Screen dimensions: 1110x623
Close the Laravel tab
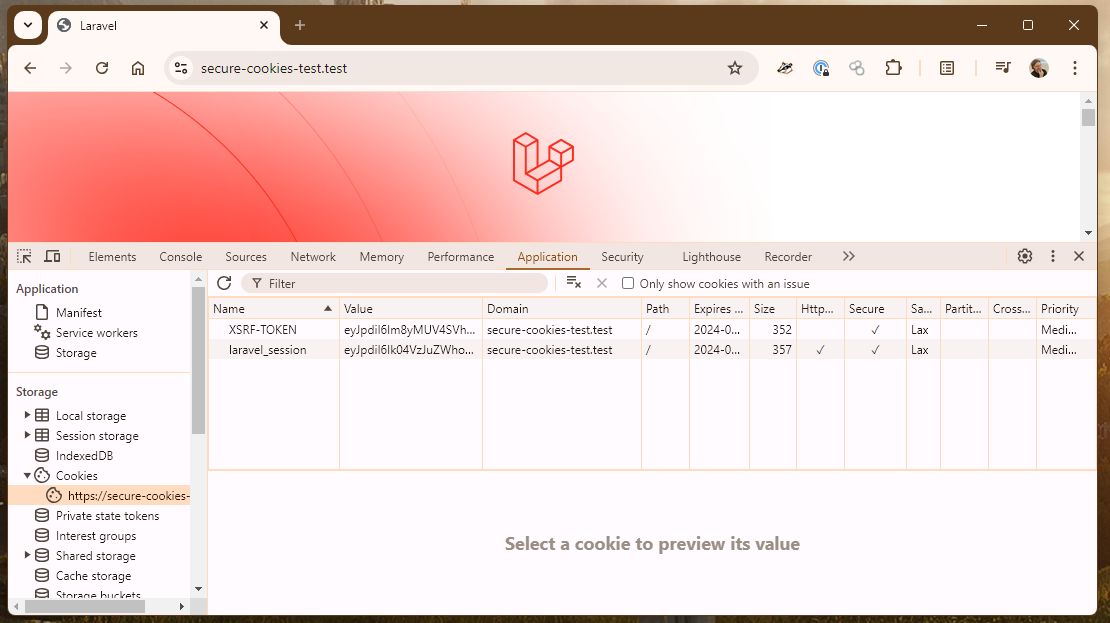(x=264, y=25)
